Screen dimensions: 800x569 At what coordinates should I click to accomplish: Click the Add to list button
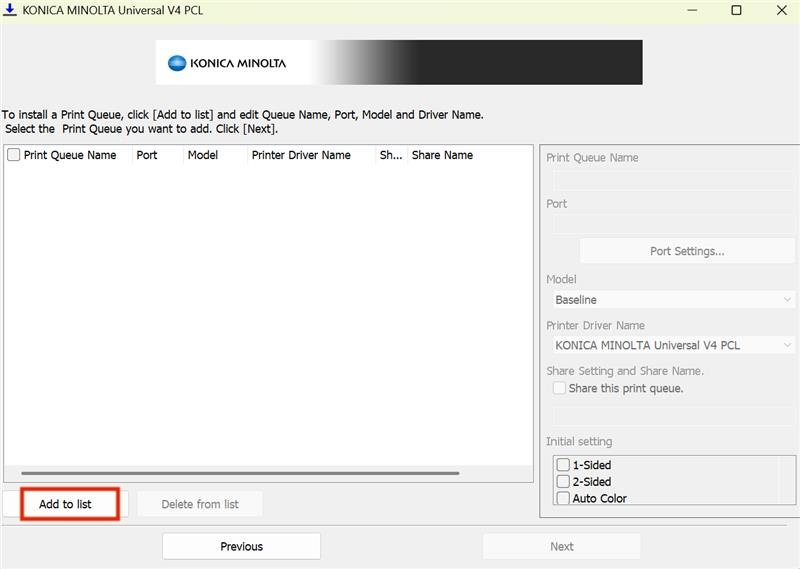coord(65,504)
